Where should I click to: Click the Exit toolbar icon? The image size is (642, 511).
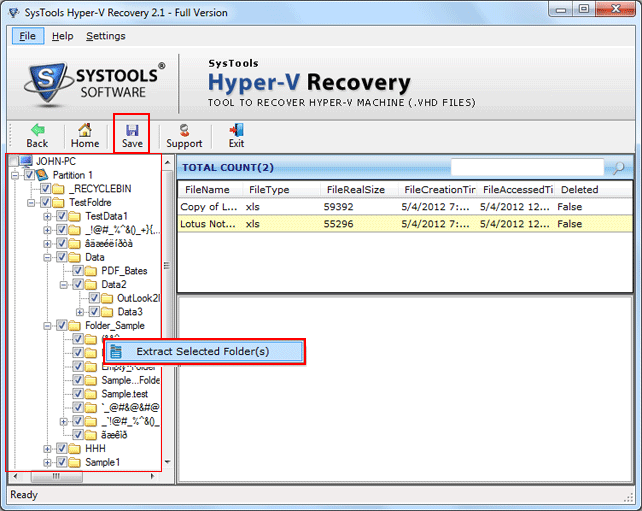236,130
